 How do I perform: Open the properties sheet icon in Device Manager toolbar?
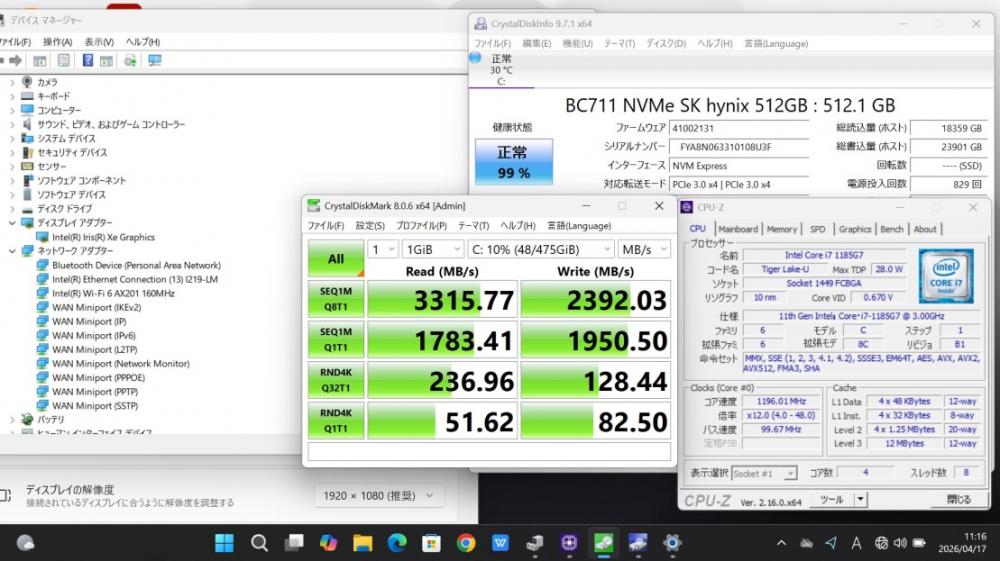[64, 61]
